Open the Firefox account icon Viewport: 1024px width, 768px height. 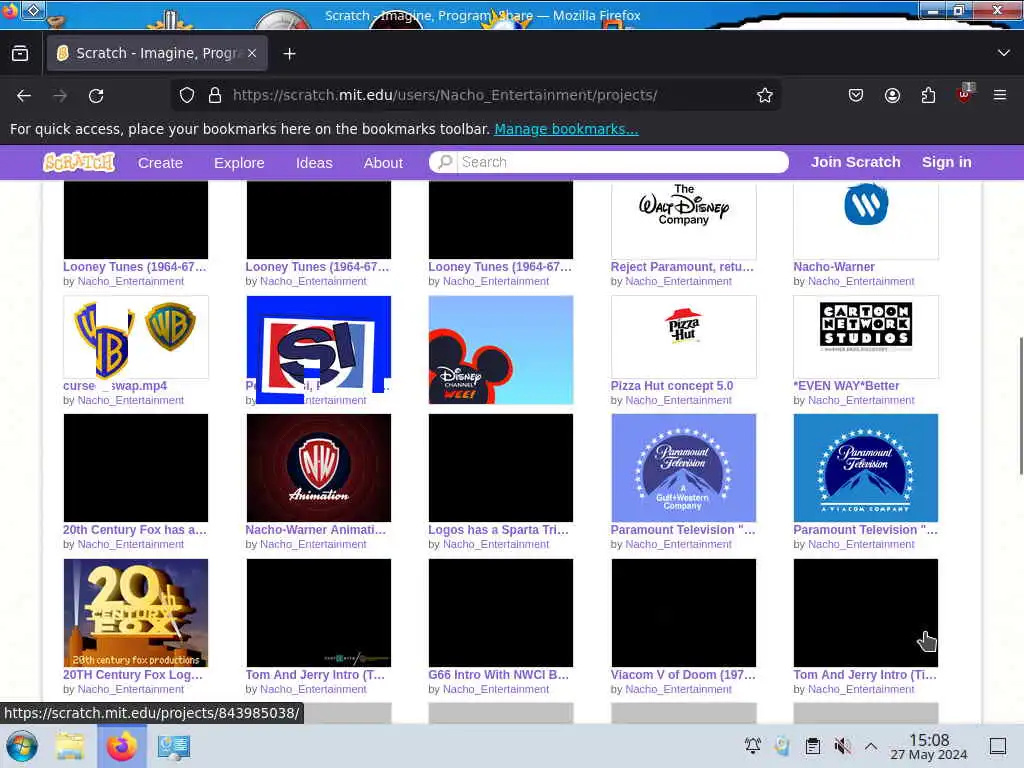pos(892,95)
